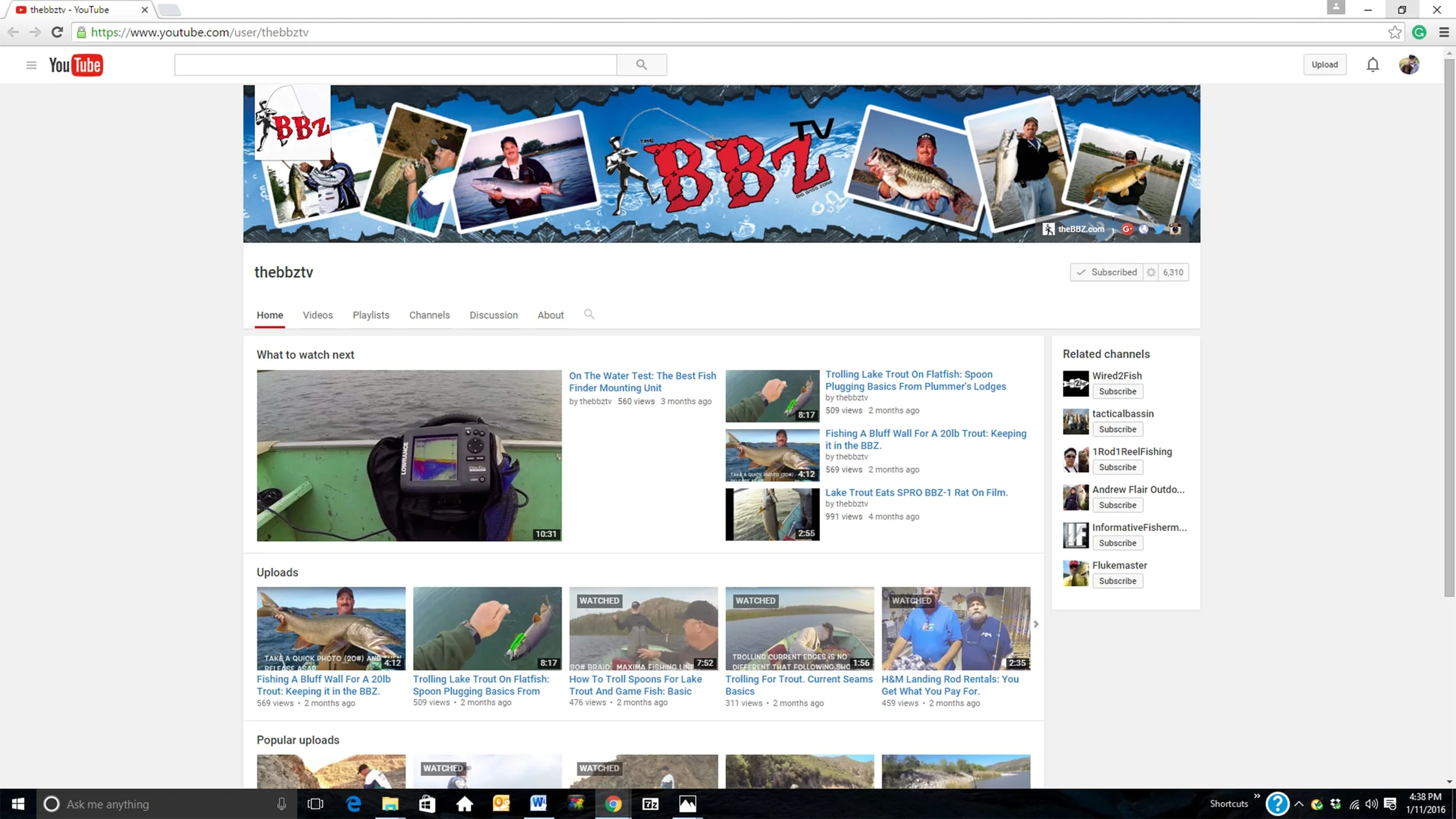The image size is (1456, 819).
Task: Open the Playlists tab
Action: tap(371, 315)
